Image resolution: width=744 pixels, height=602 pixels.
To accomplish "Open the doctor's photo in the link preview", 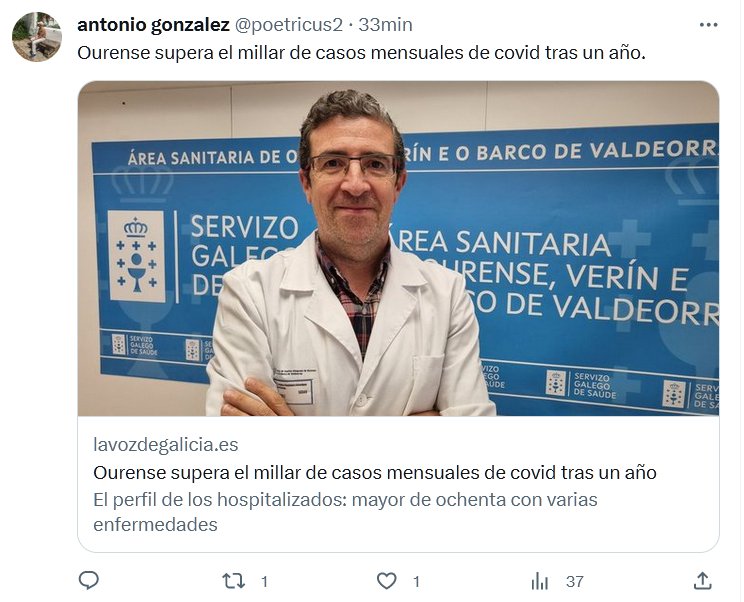I will pyautogui.click(x=399, y=249).
